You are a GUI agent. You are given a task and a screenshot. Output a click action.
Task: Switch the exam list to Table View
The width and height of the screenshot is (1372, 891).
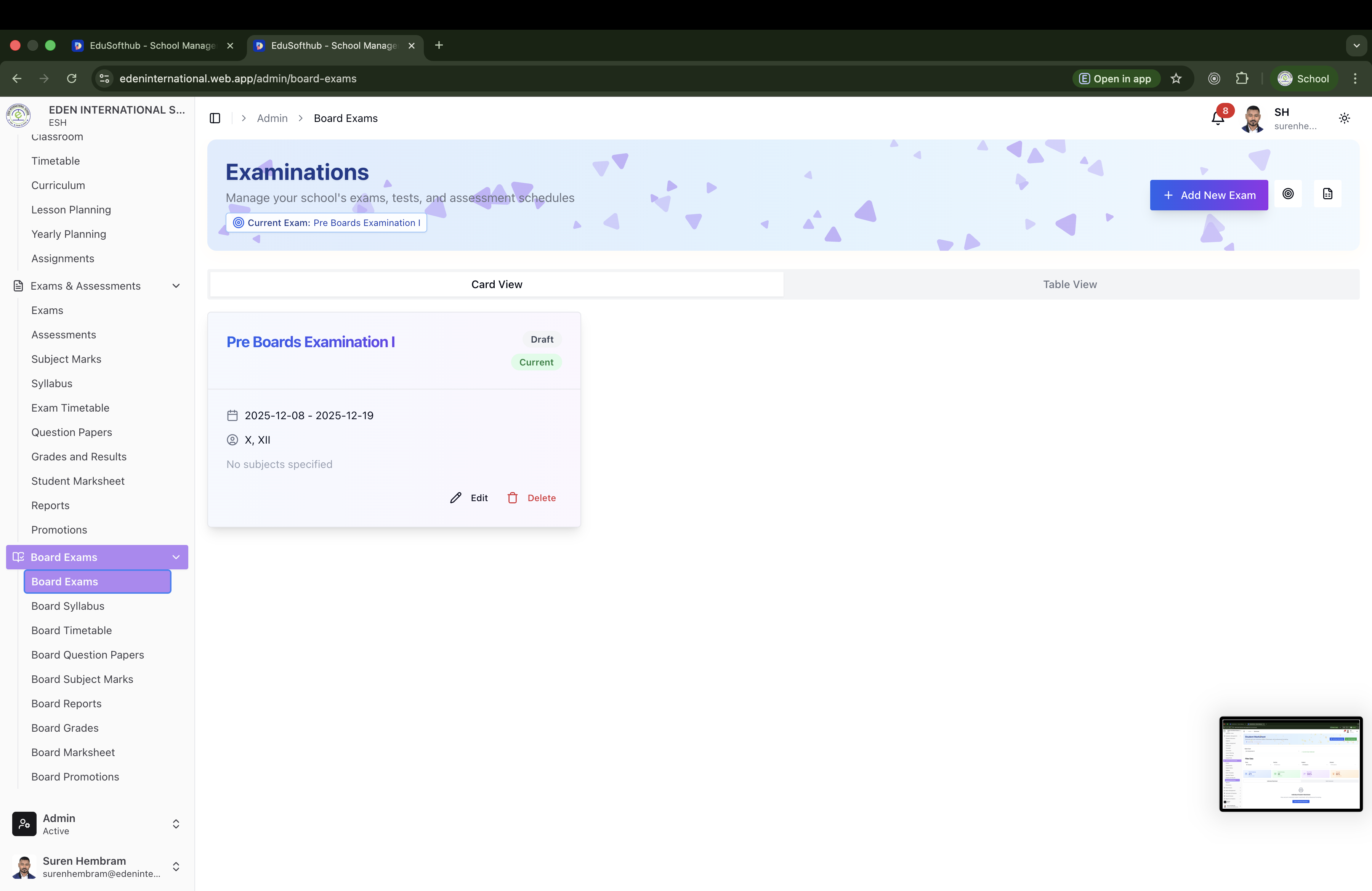(x=1070, y=284)
